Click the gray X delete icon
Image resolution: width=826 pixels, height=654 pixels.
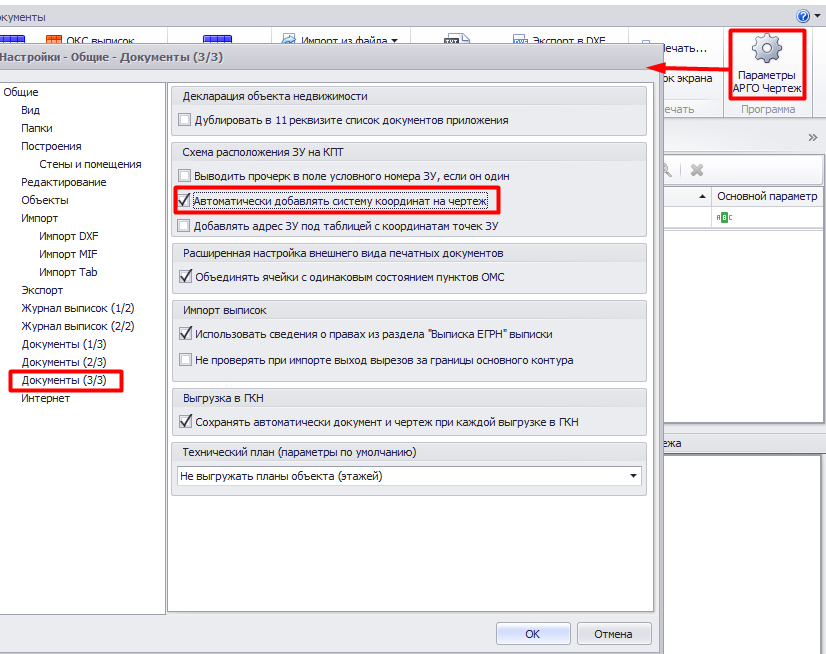(x=697, y=171)
